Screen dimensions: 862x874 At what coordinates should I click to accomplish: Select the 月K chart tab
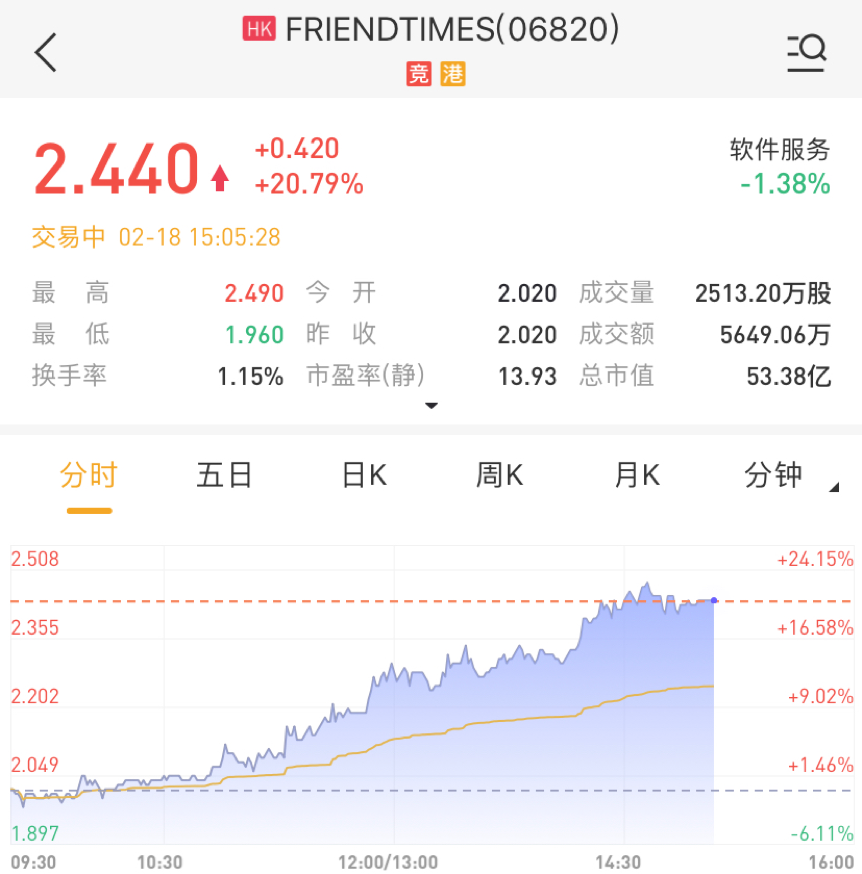pyautogui.click(x=637, y=475)
